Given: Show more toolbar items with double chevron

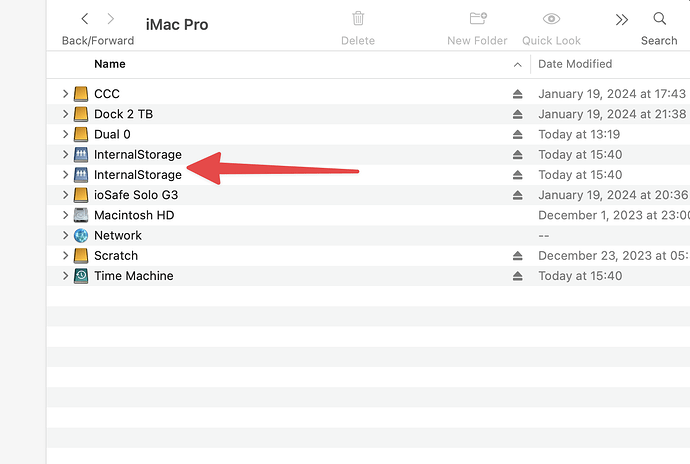Looking at the screenshot, I should tap(622, 19).
